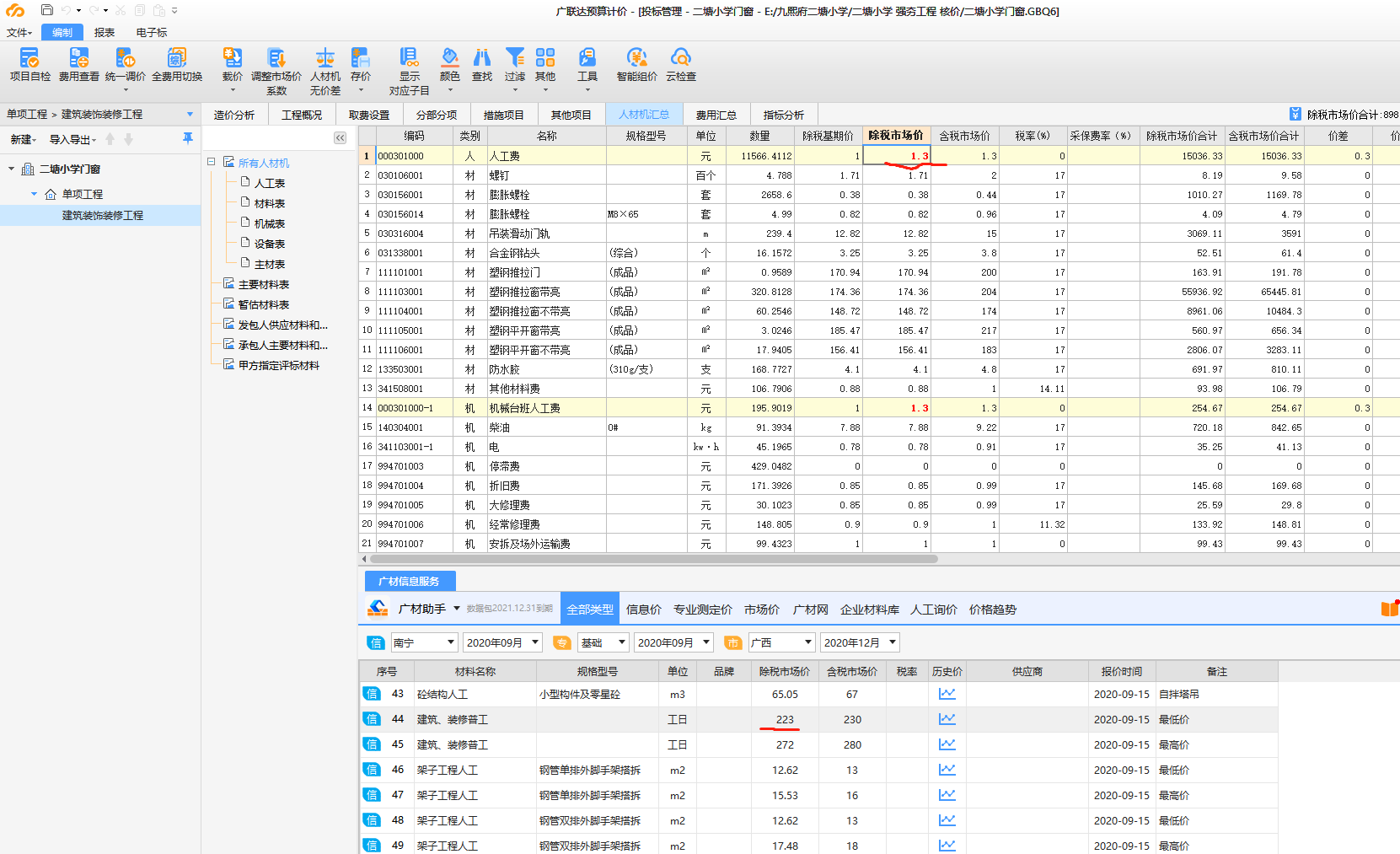
Task: Switch to the 措施项目 tab
Action: (504, 115)
